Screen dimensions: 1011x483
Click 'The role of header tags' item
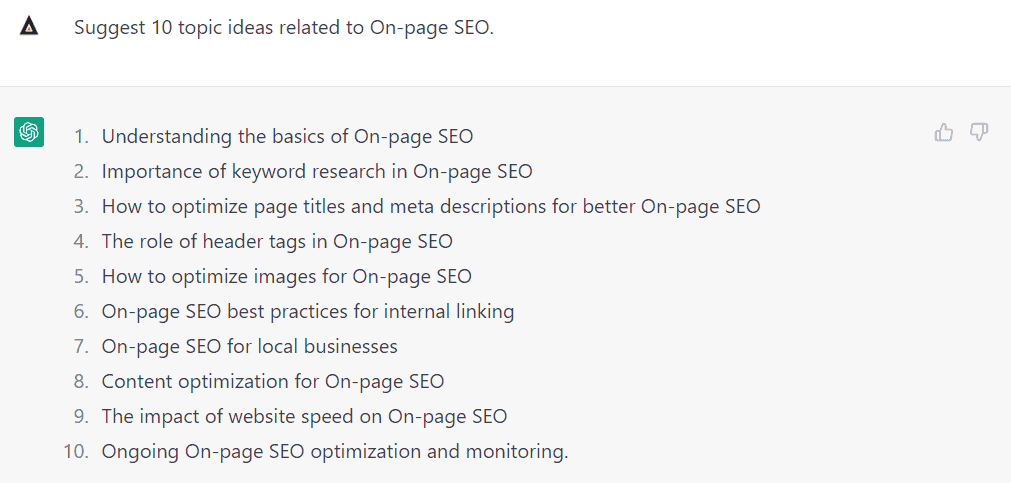(277, 241)
